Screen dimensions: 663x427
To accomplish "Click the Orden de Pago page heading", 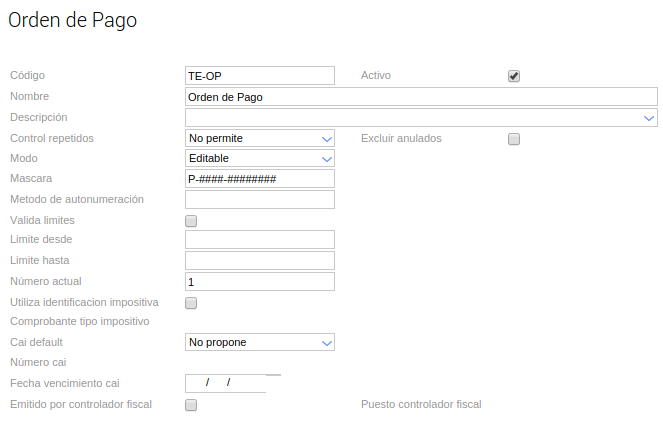I will click(x=72, y=19).
